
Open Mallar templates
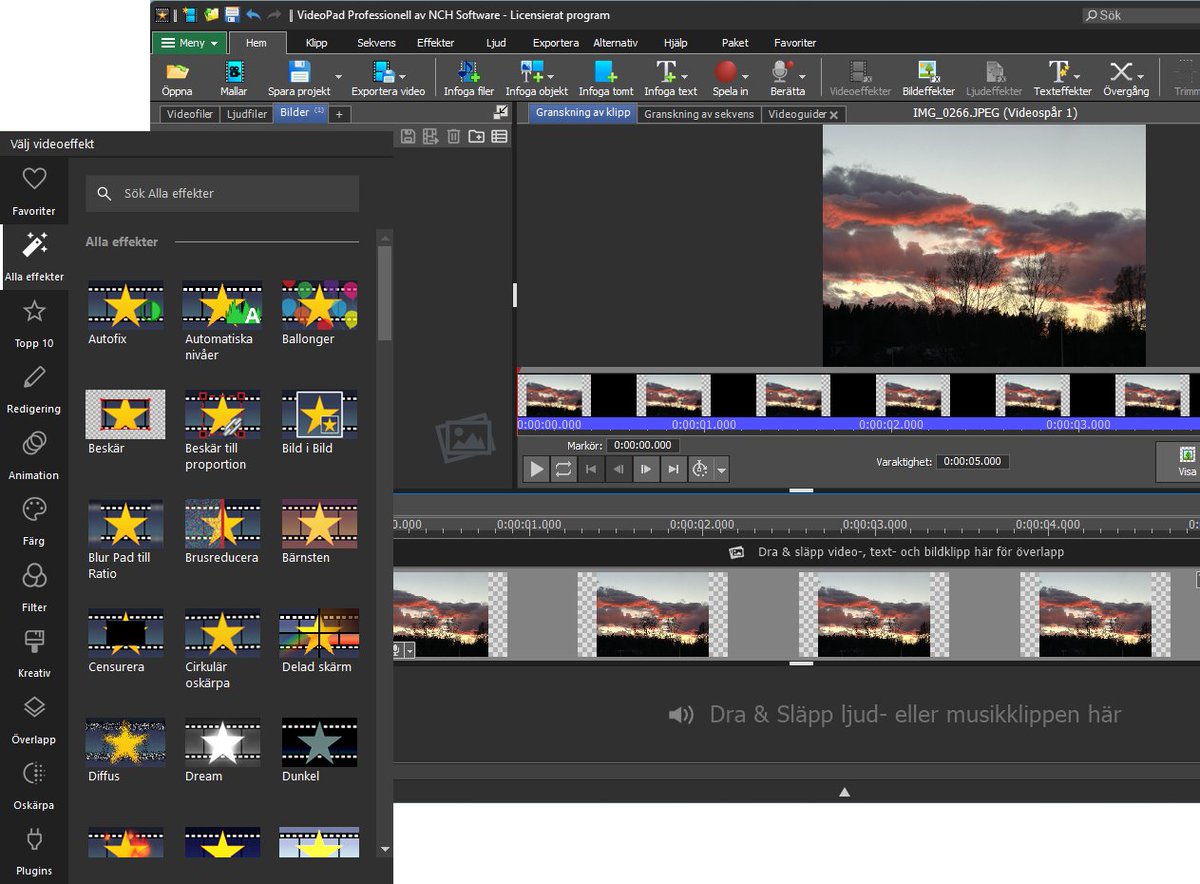pos(234,72)
